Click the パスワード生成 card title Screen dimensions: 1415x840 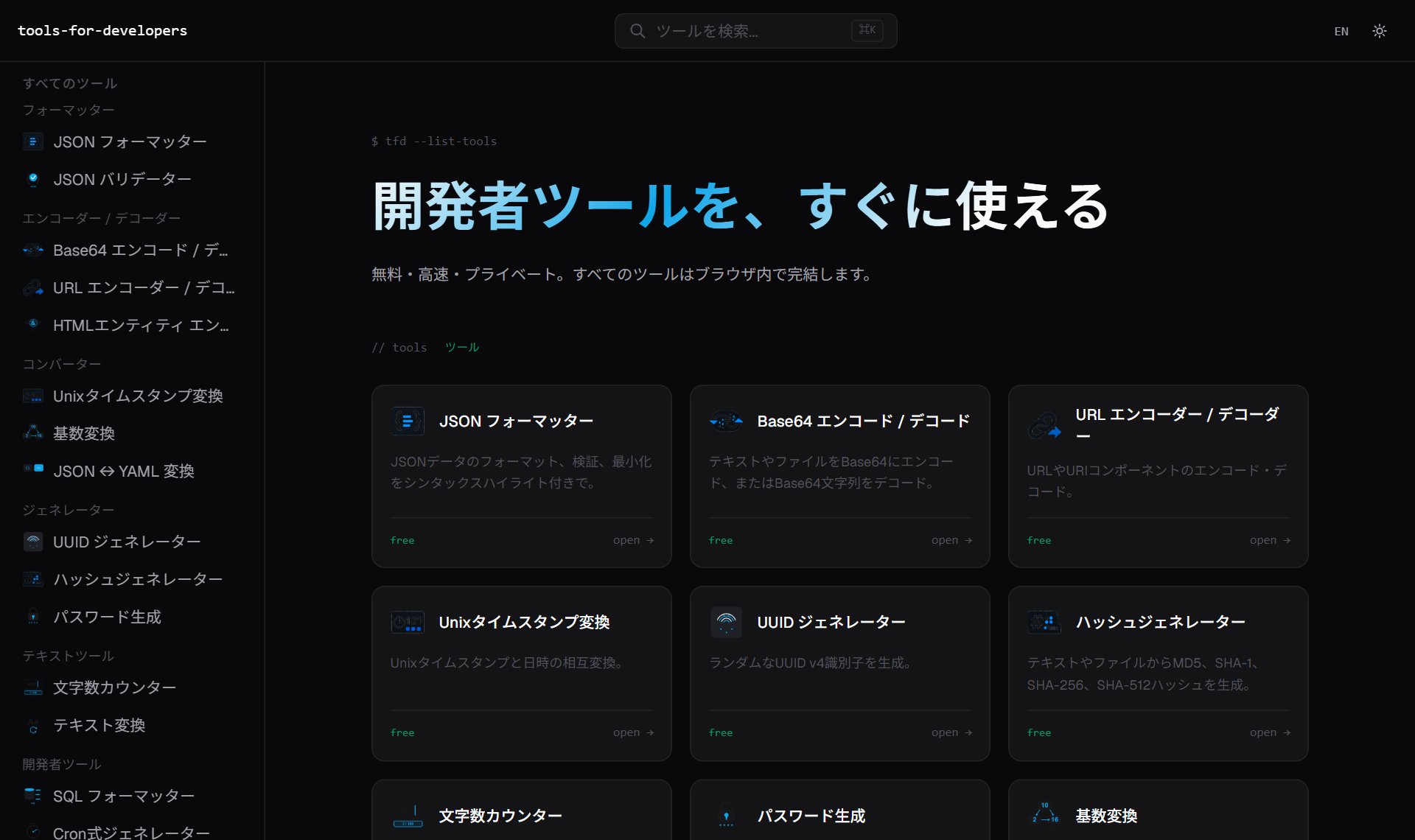pos(811,816)
